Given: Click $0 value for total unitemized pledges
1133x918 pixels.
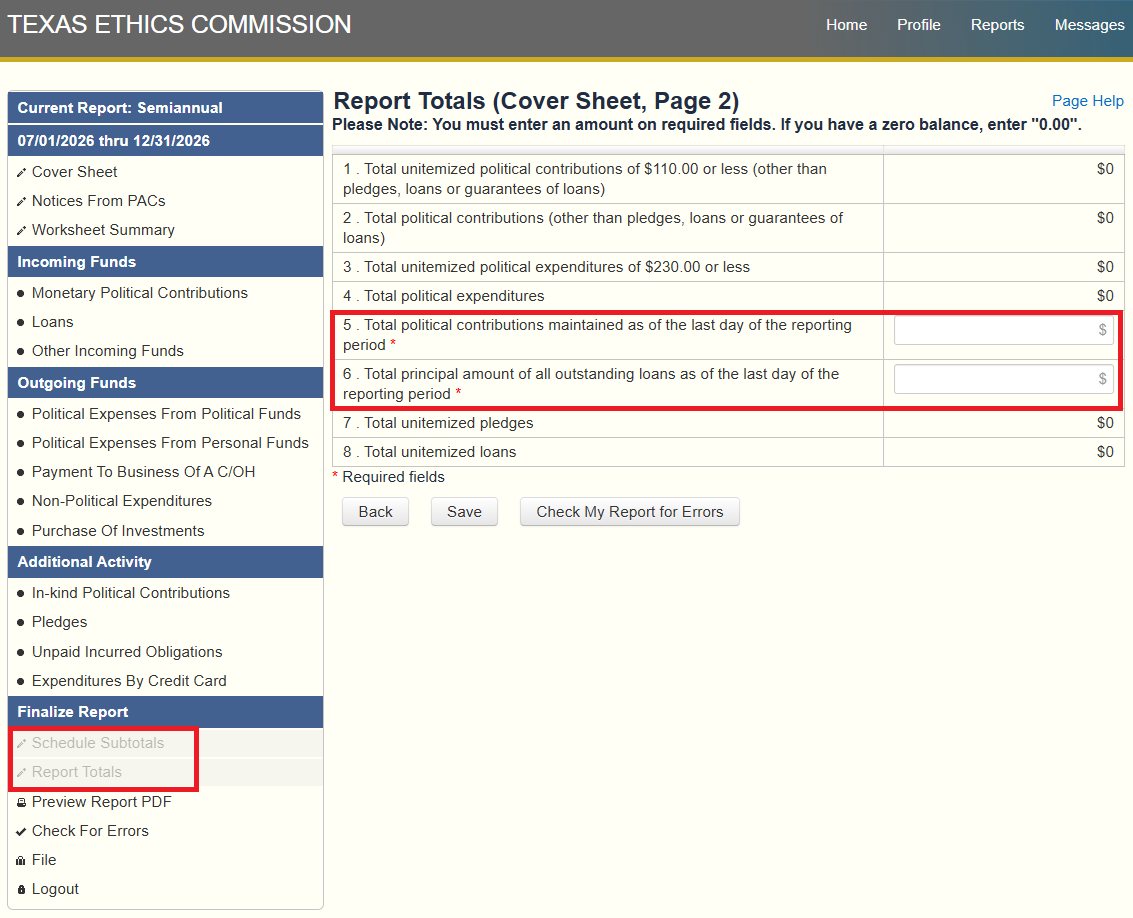Looking at the screenshot, I should coord(1105,423).
